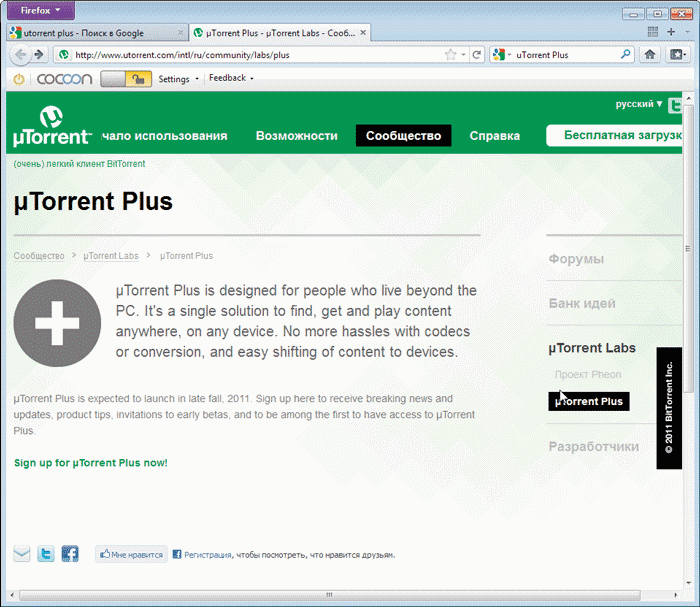Open Справка nav item
The width and height of the screenshot is (700, 607).
(495, 136)
